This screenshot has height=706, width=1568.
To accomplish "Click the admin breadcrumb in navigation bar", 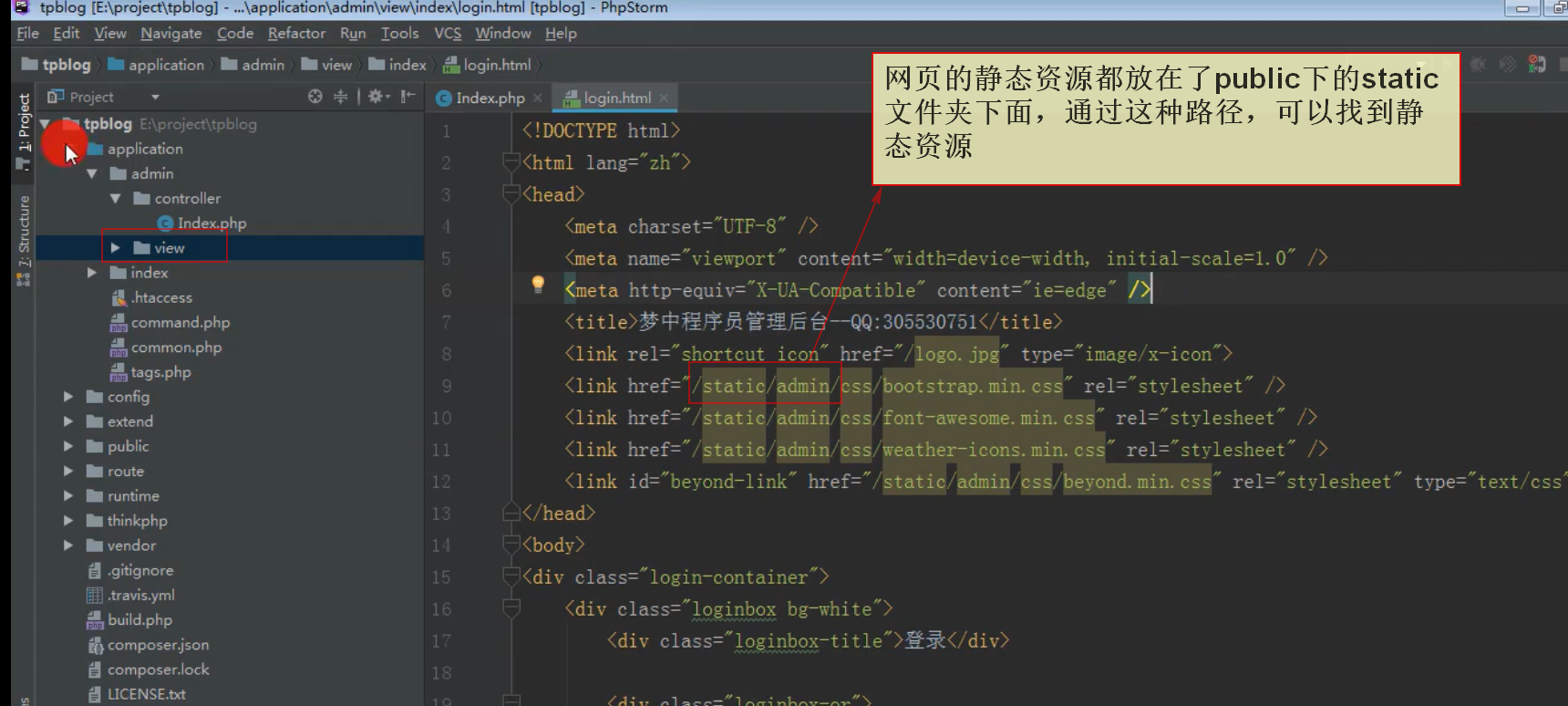I will (x=253, y=65).
